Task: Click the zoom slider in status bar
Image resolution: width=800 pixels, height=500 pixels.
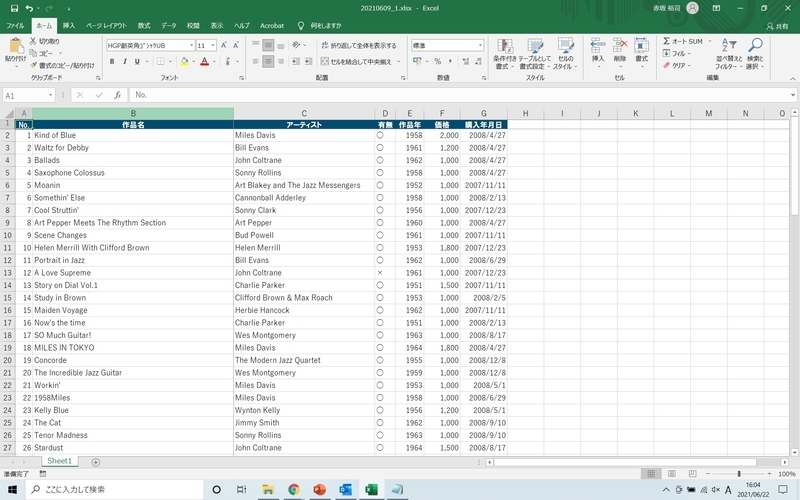Action: coord(739,474)
